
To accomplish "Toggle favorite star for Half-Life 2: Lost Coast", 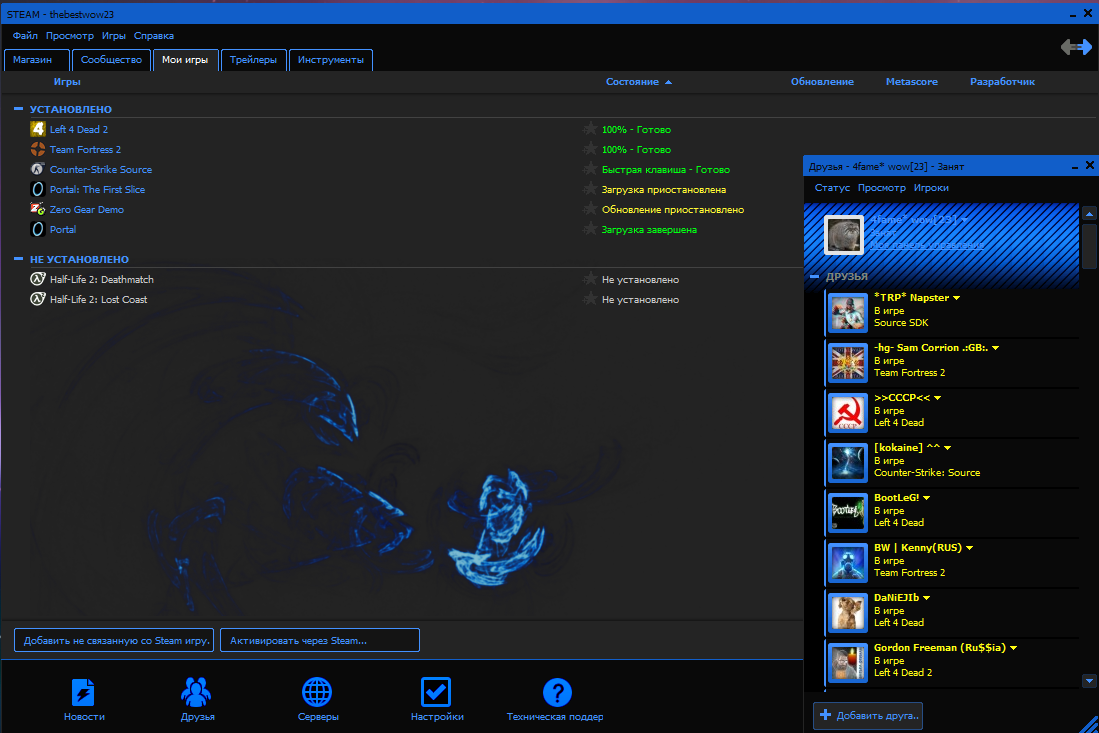I will point(590,299).
